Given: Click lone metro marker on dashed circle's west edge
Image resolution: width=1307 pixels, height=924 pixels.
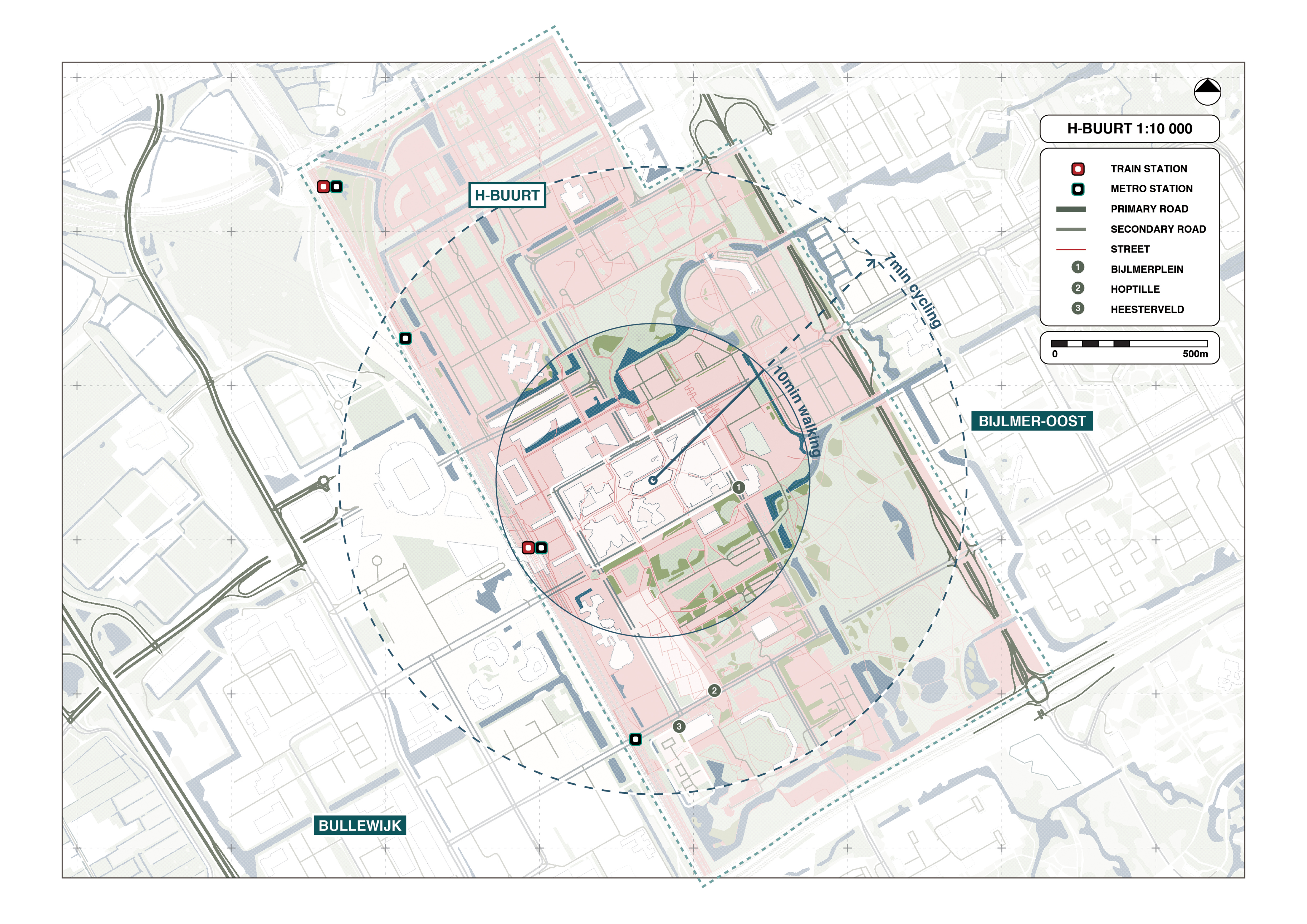Looking at the screenshot, I should (405, 338).
